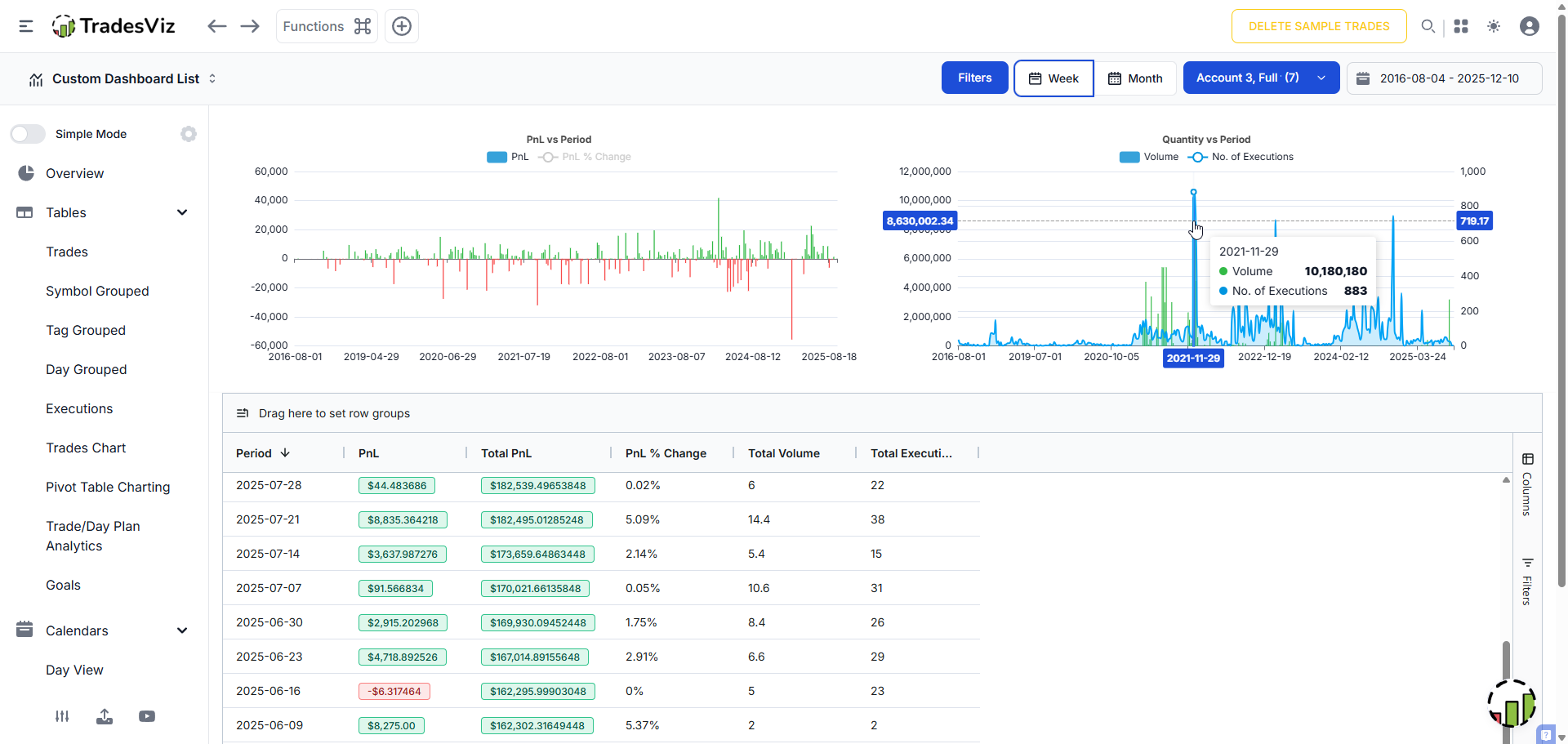Toggle Simple Mode switch

pyautogui.click(x=28, y=134)
